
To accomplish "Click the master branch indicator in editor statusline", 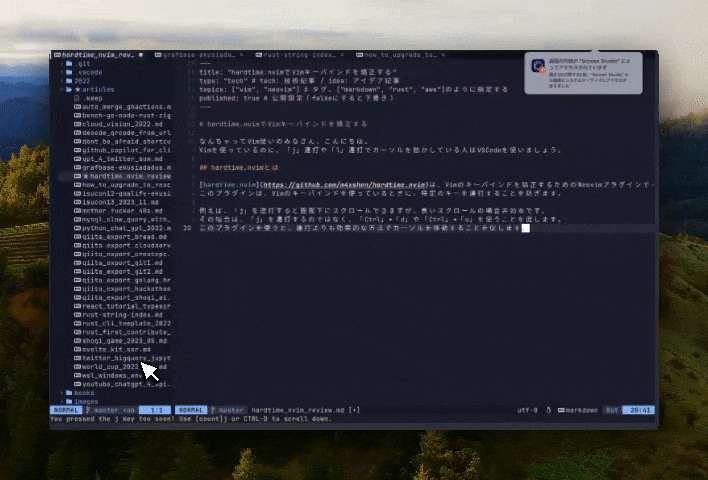I will (x=228, y=410).
